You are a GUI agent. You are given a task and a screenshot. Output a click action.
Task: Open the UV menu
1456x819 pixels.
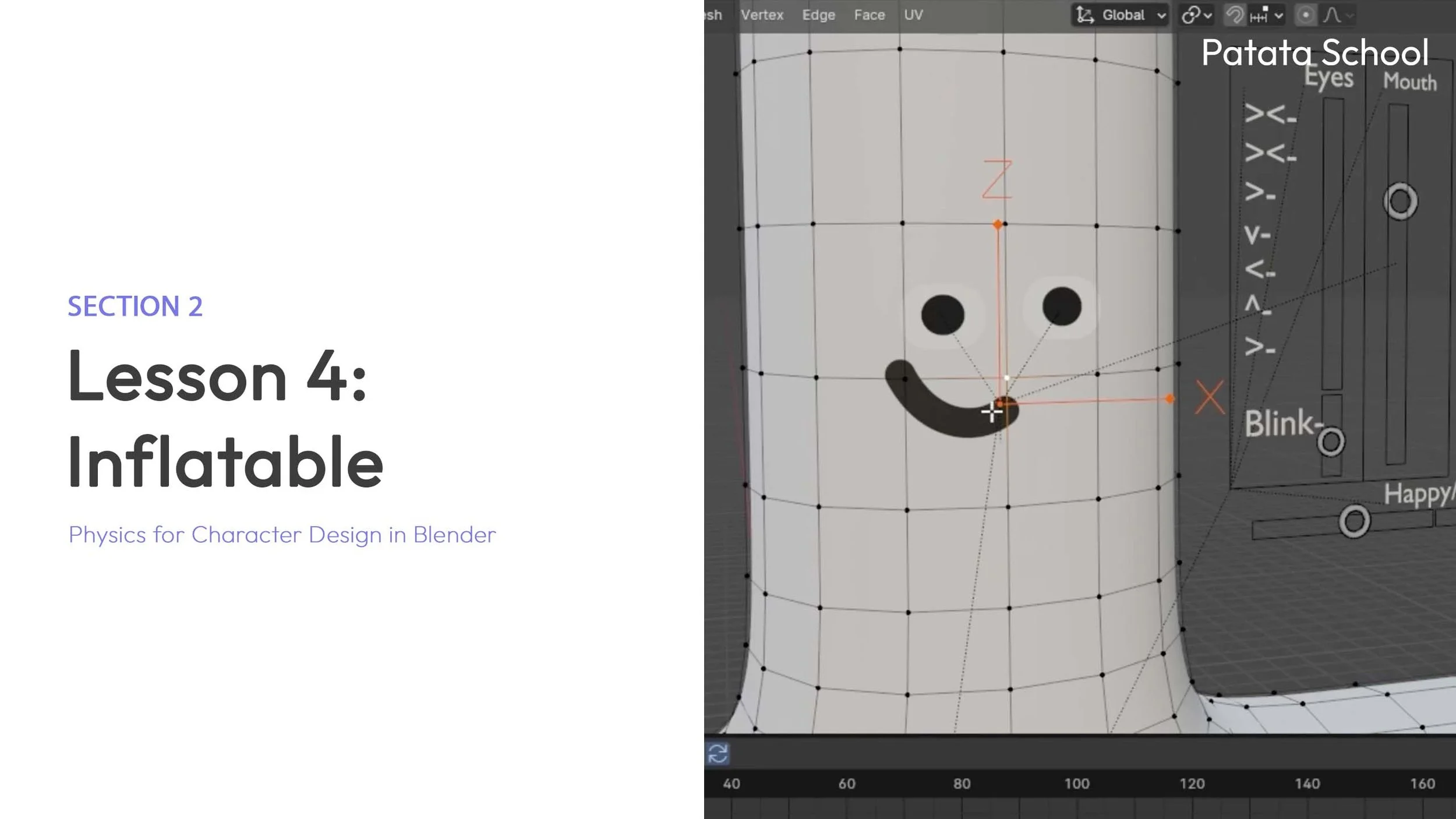click(913, 15)
